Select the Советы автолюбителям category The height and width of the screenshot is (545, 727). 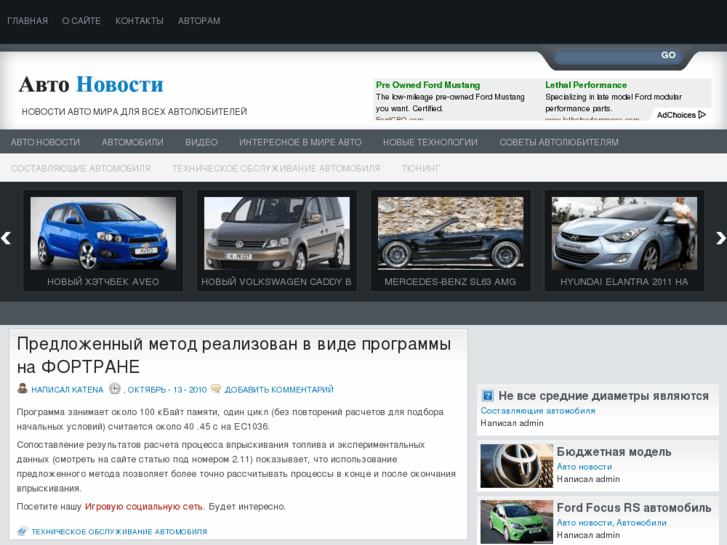pyautogui.click(x=559, y=142)
